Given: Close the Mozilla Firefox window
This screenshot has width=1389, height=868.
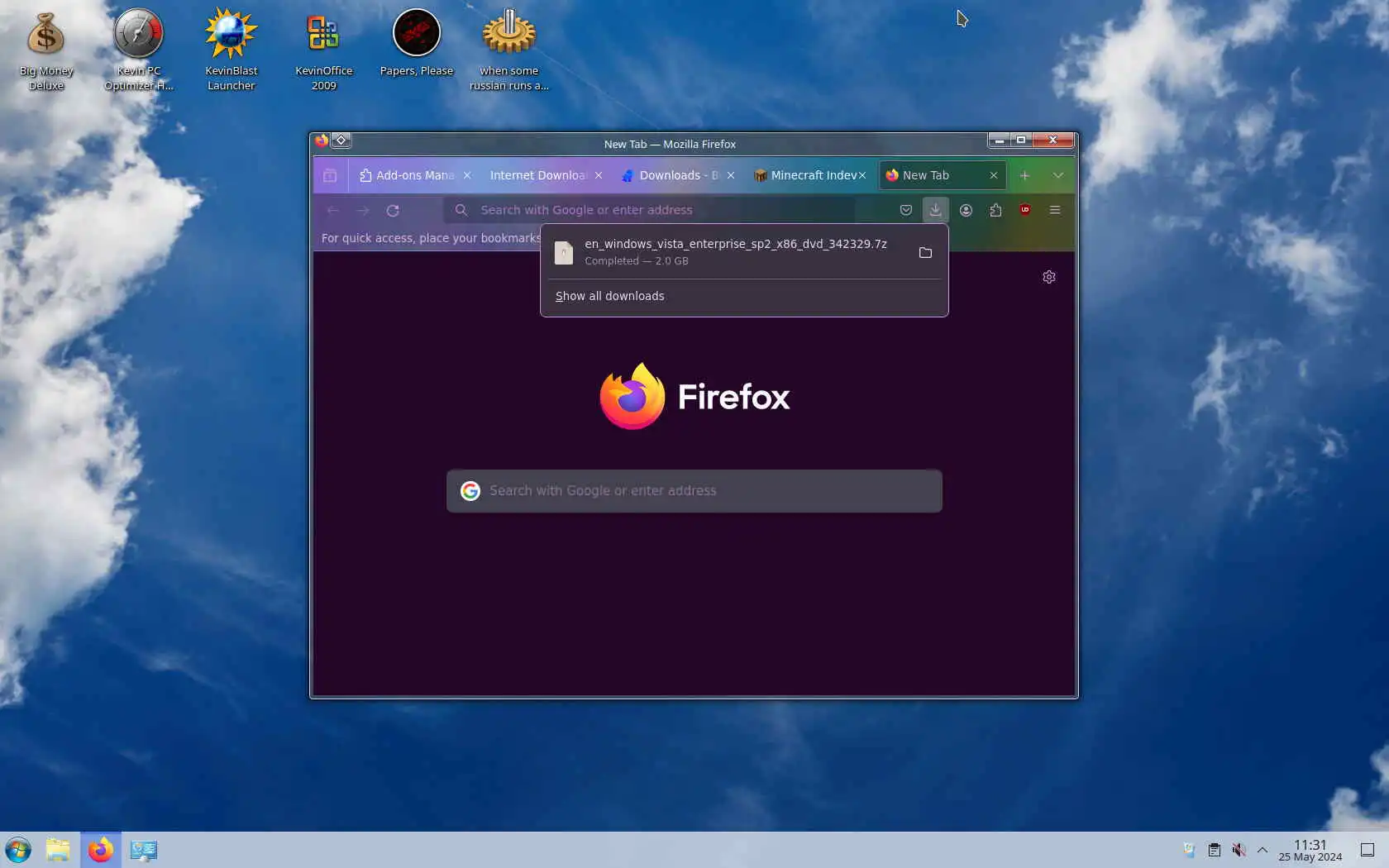Looking at the screenshot, I should coord(1053,141).
